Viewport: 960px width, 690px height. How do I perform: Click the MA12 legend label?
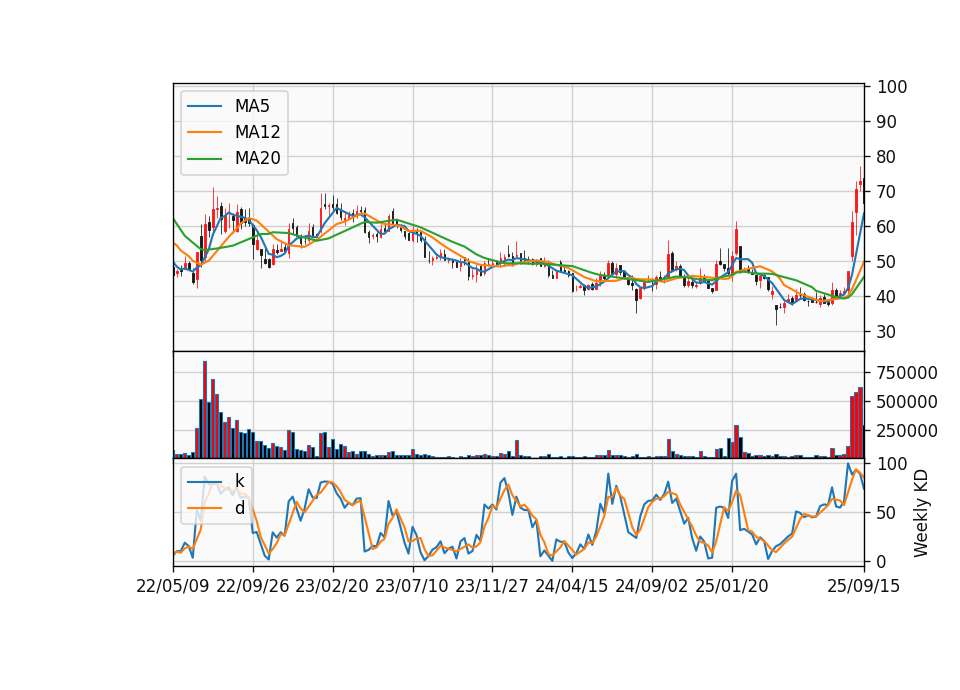coord(257,132)
